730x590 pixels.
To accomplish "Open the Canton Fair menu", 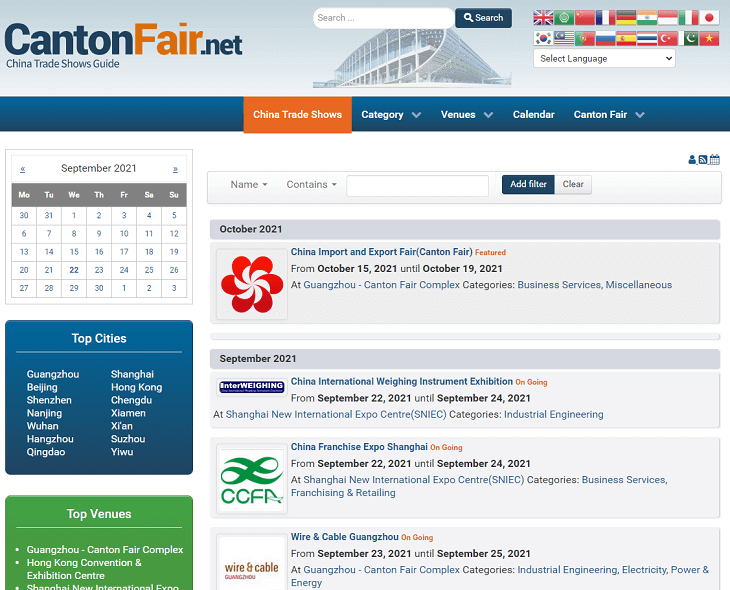I will tap(600, 115).
